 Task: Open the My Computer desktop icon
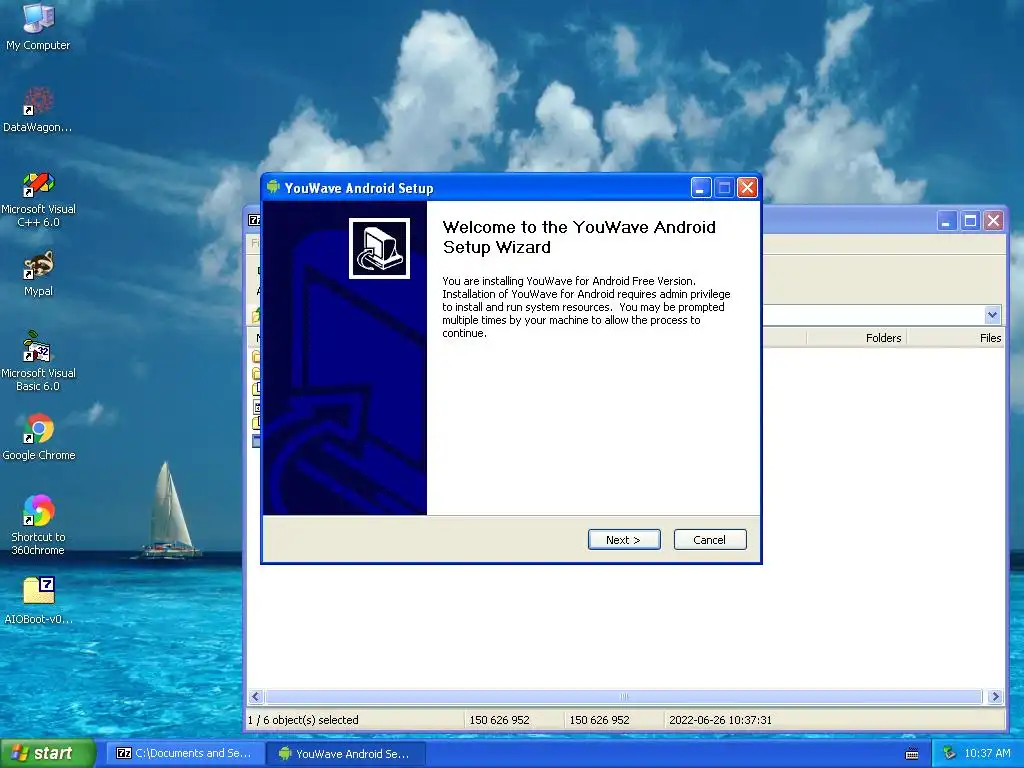38,26
